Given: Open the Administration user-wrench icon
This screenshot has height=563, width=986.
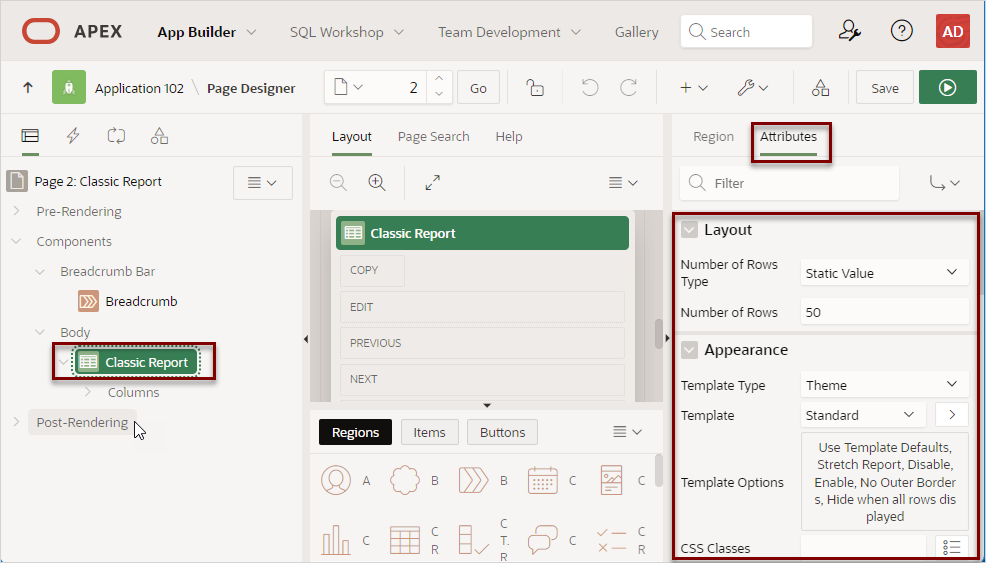Looking at the screenshot, I should (x=850, y=31).
